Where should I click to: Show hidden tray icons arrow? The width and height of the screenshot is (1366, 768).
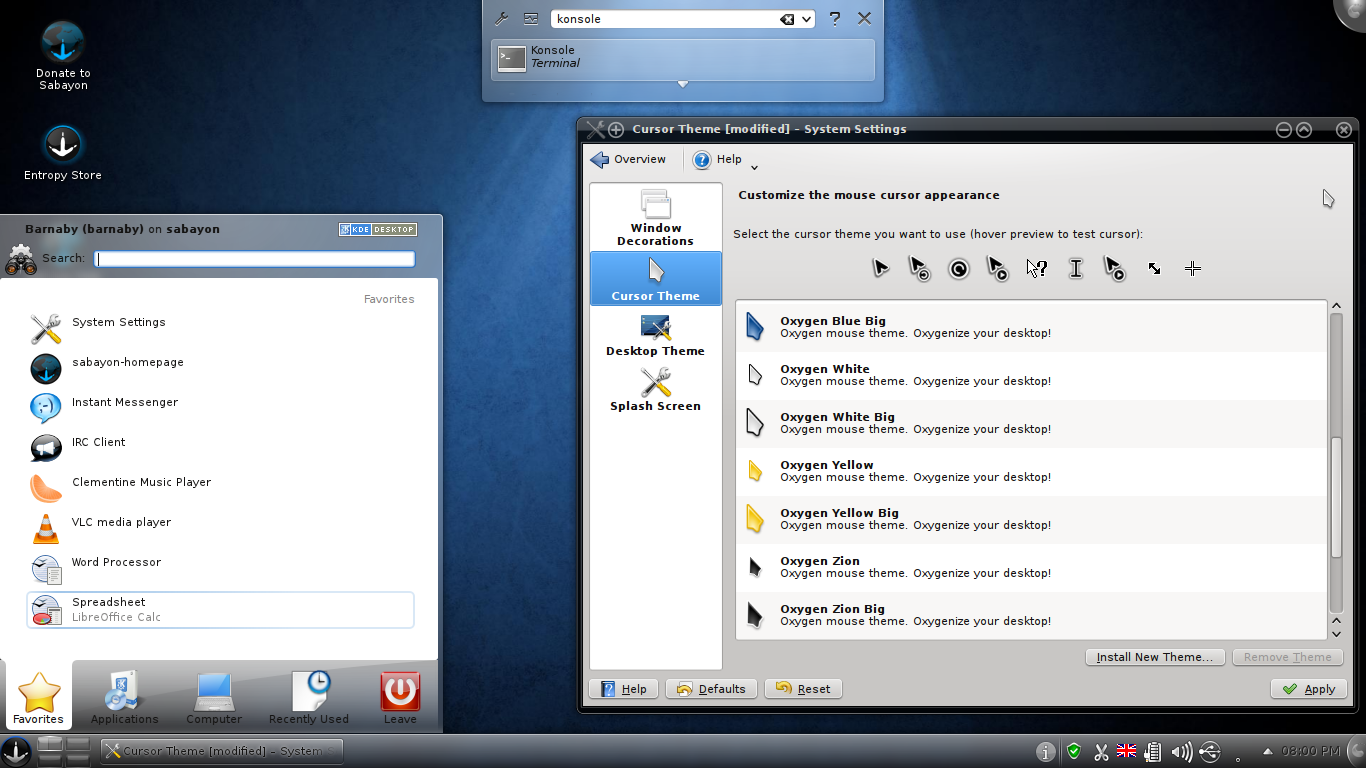point(1268,751)
